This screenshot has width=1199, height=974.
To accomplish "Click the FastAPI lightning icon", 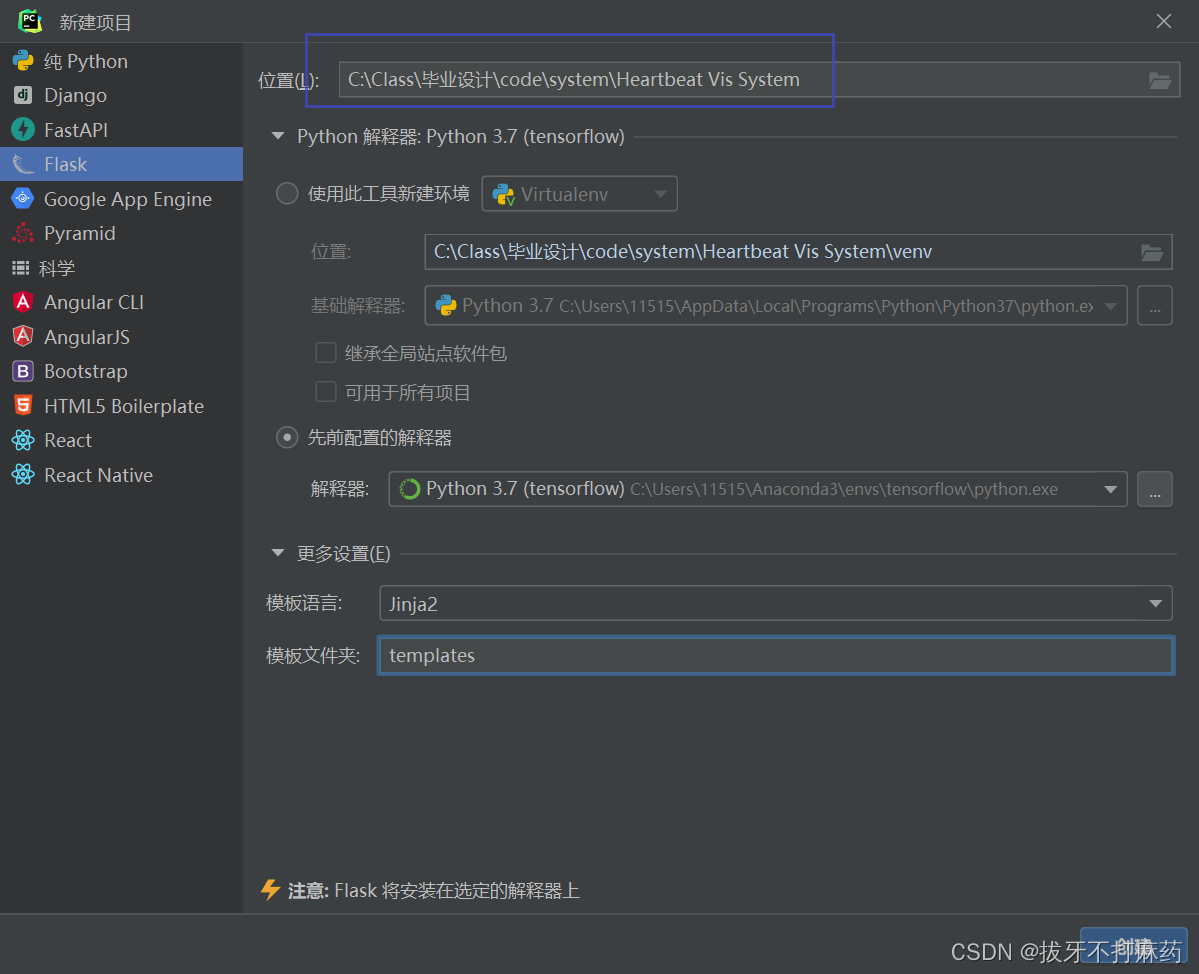I will tap(23, 129).
